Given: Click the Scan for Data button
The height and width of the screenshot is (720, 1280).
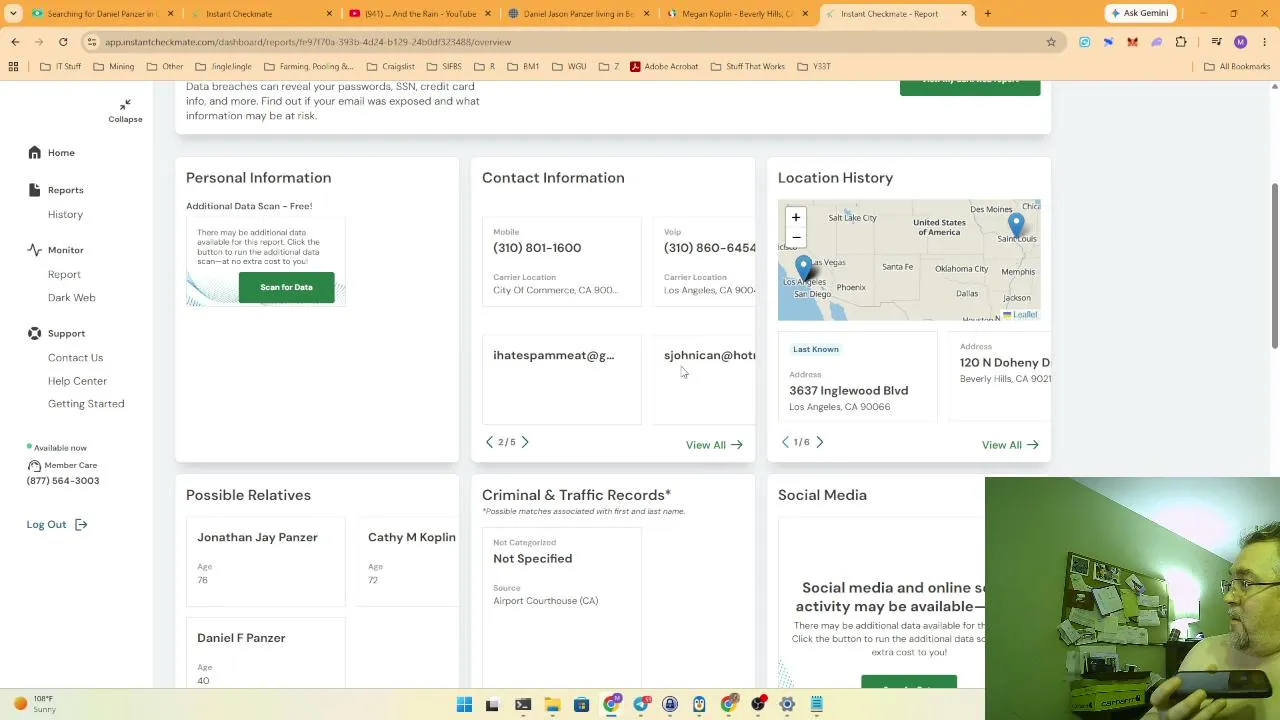Looking at the screenshot, I should click(x=286, y=288).
